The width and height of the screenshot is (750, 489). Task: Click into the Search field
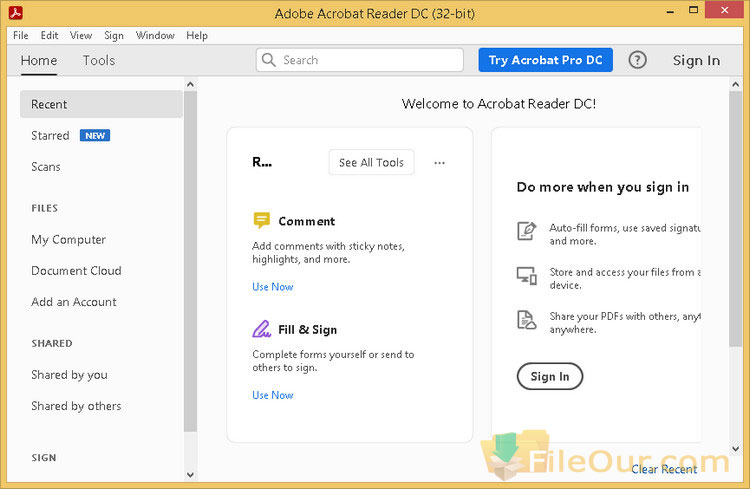pos(360,60)
